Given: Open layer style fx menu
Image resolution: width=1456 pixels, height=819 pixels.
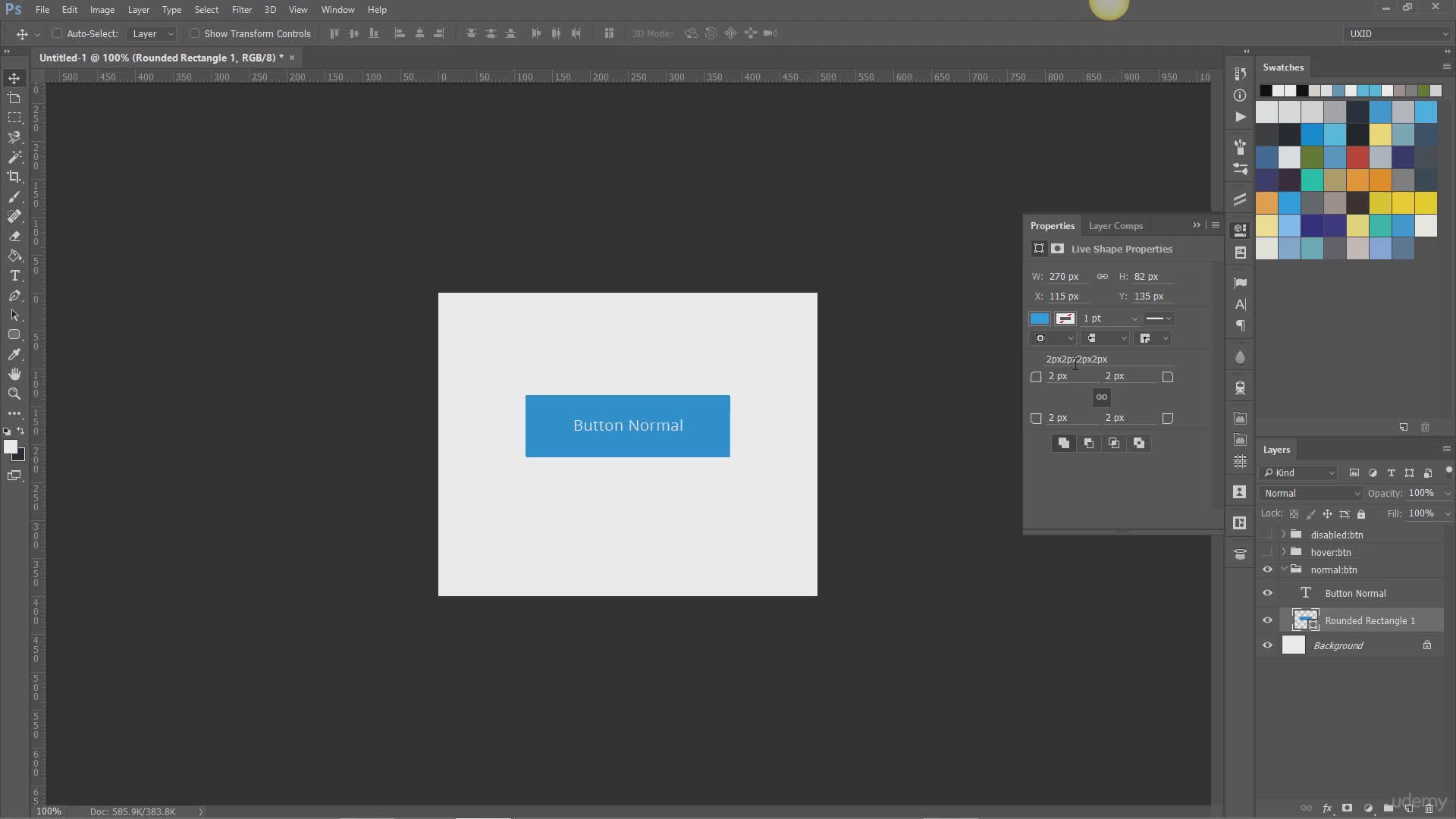Looking at the screenshot, I should tap(1327, 808).
